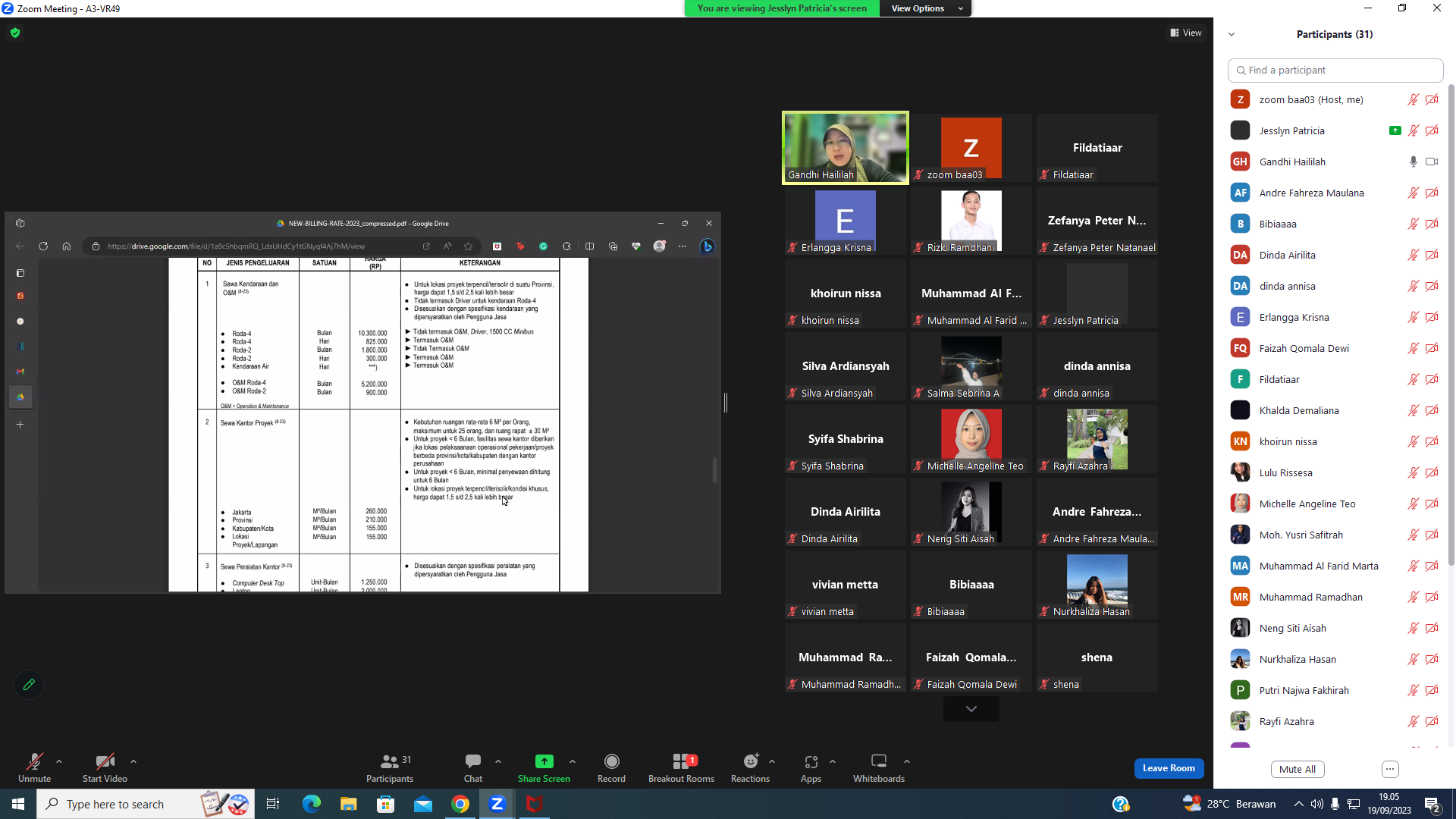Open Microsoft Store from taskbar
The image size is (1456, 819).
coord(385,804)
